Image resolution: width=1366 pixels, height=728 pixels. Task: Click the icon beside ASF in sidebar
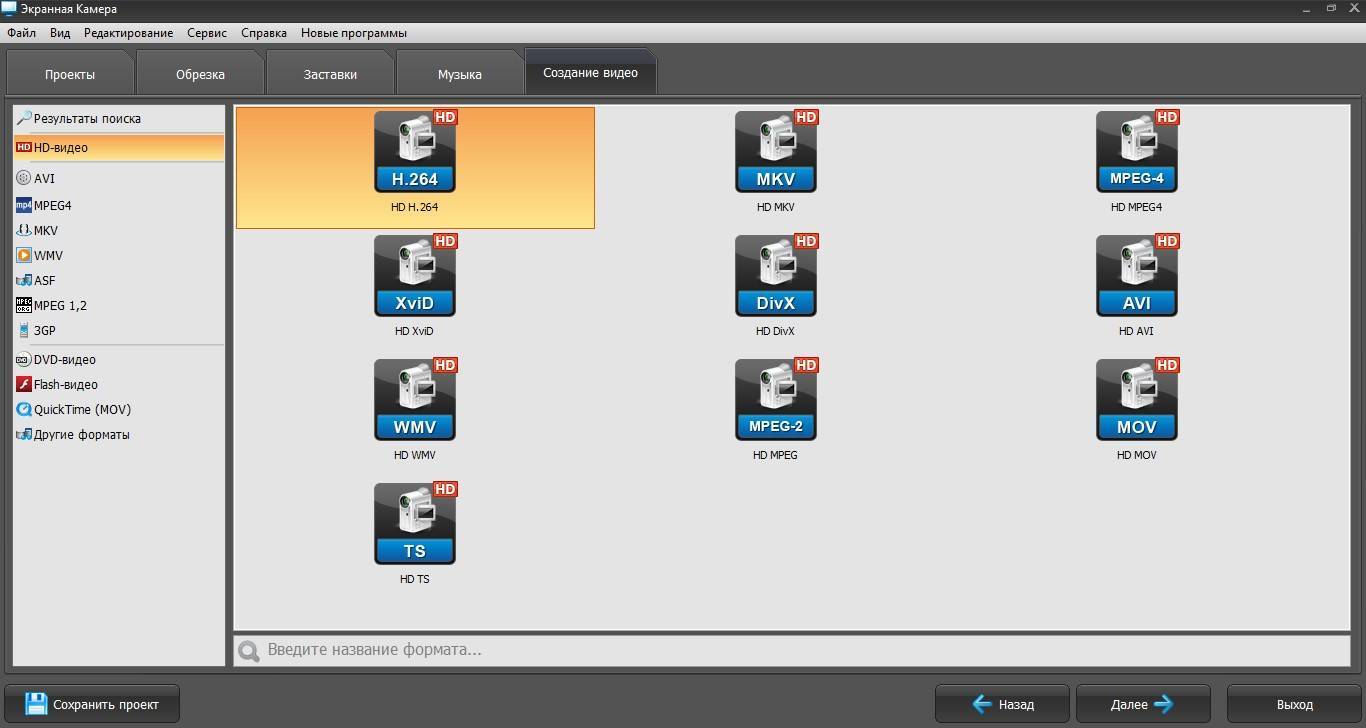click(x=24, y=280)
